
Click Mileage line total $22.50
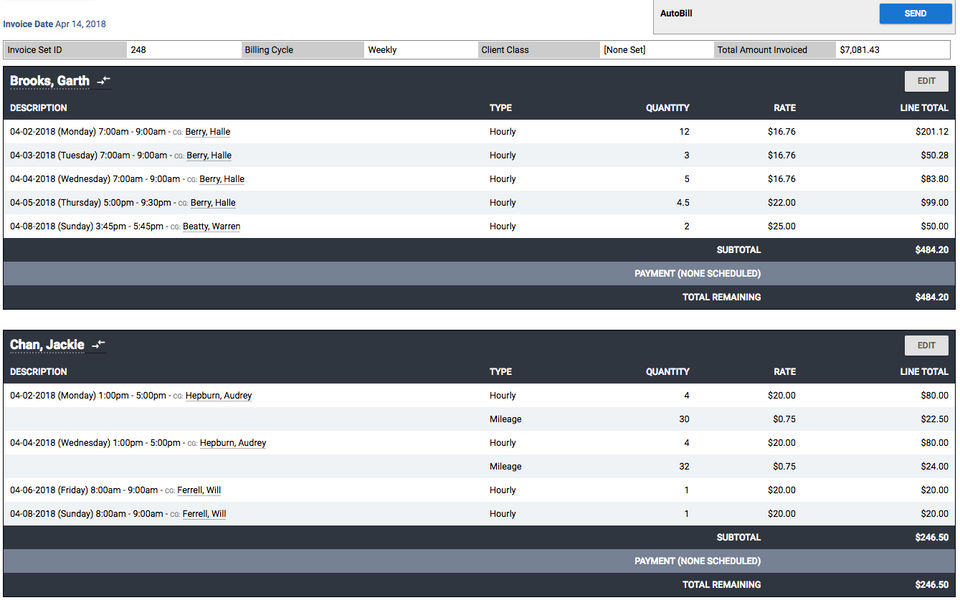pyautogui.click(x=934, y=419)
